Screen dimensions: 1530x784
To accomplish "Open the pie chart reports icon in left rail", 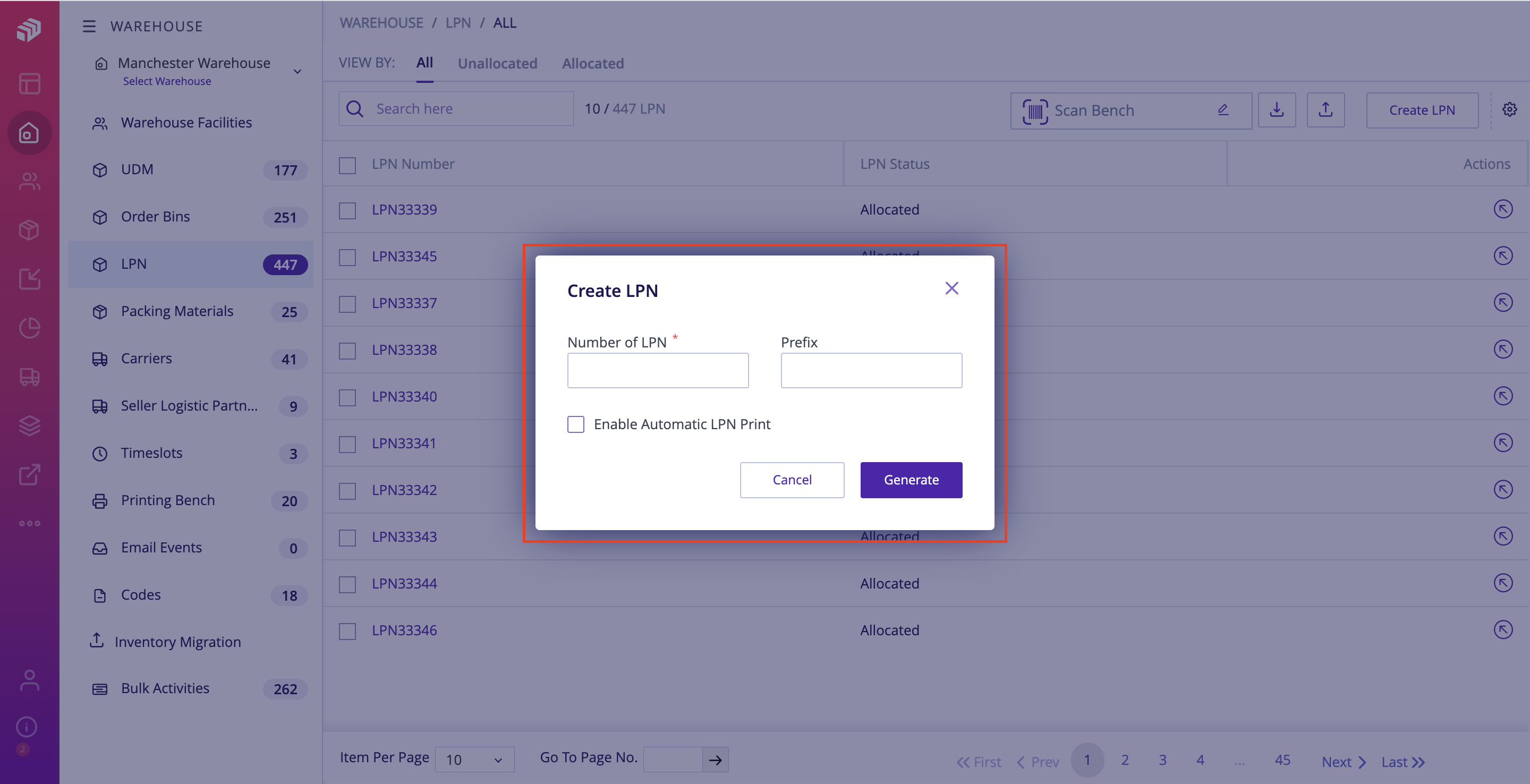I will click(x=29, y=328).
